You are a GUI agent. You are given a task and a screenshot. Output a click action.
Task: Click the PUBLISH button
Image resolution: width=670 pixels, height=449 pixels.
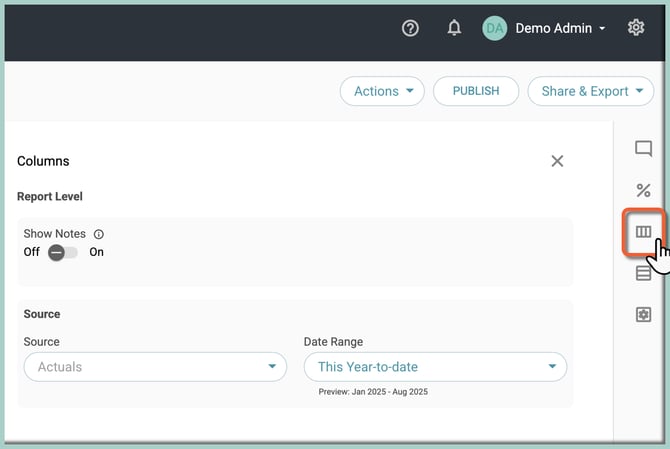click(x=475, y=91)
